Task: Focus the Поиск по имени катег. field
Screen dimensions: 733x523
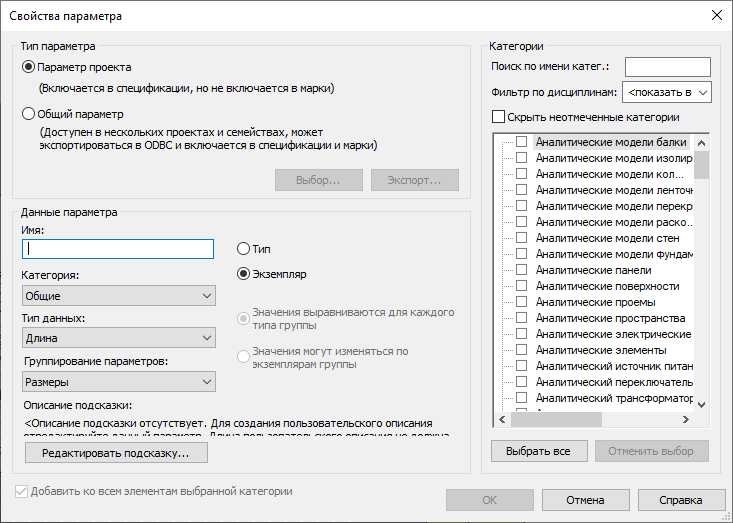Action: pos(668,67)
